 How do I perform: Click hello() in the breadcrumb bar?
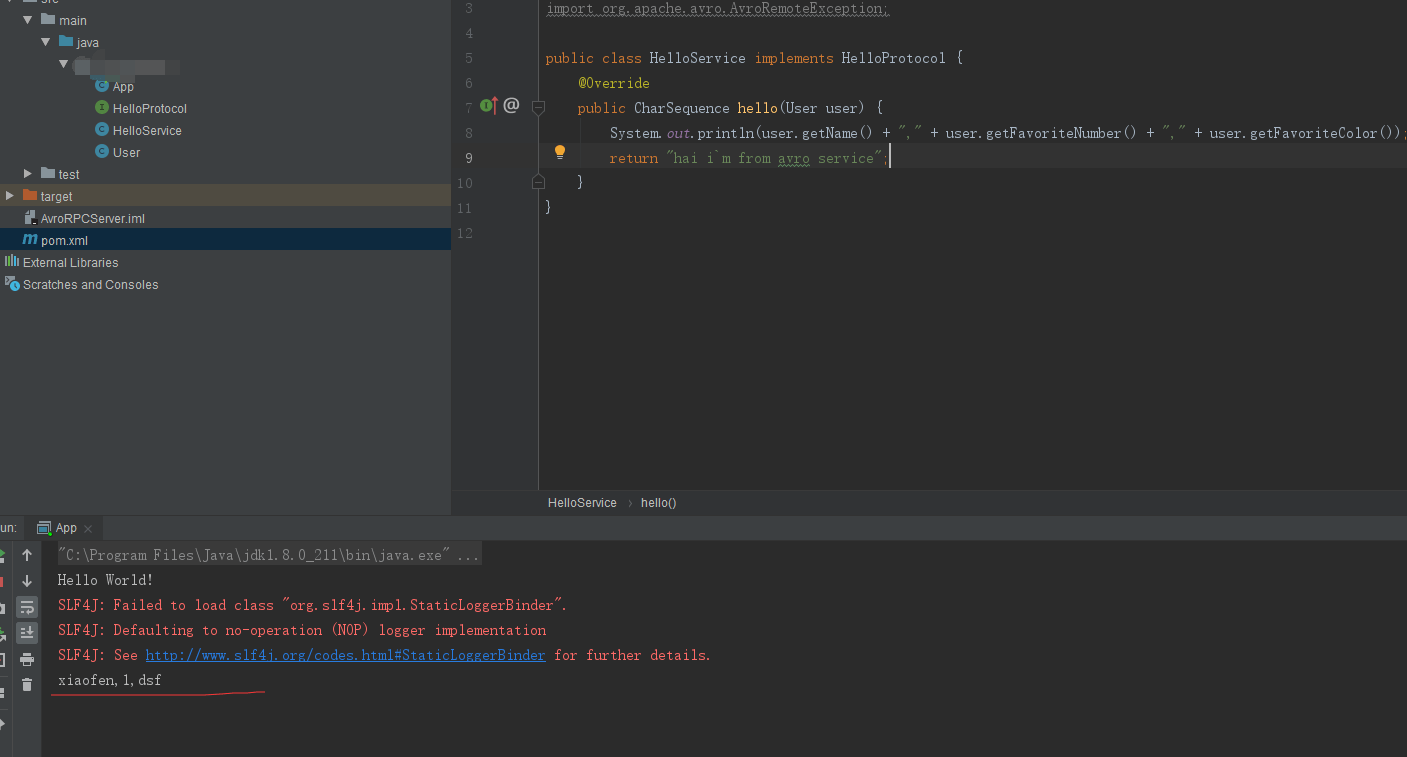tap(658, 503)
